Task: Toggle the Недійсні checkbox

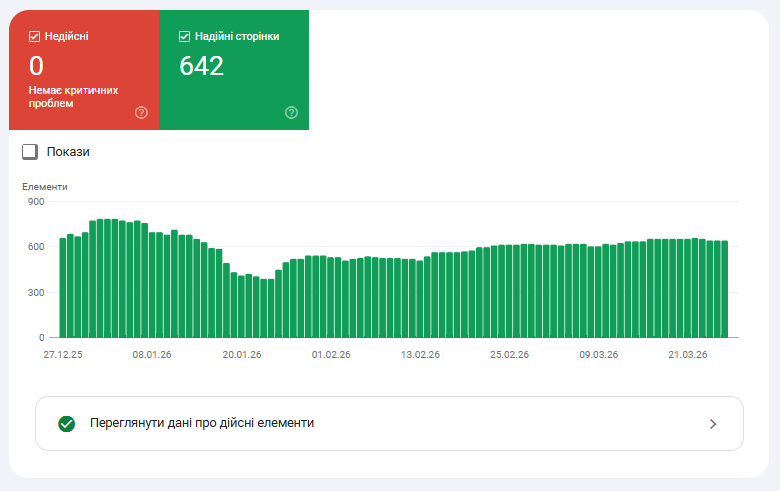Action: pos(35,37)
